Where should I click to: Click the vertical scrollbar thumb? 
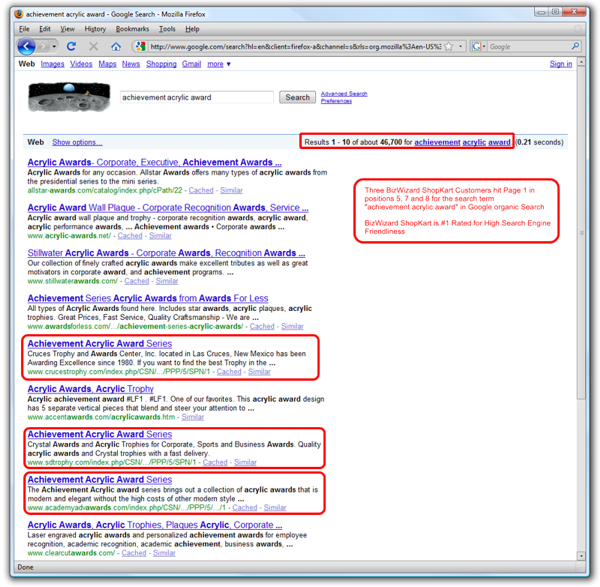click(x=581, y=233)
